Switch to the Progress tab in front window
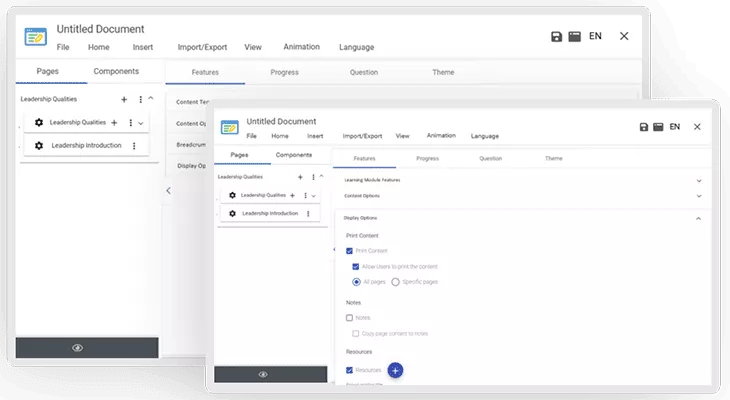This screenshot has width=730, height=400. point(427,158)
